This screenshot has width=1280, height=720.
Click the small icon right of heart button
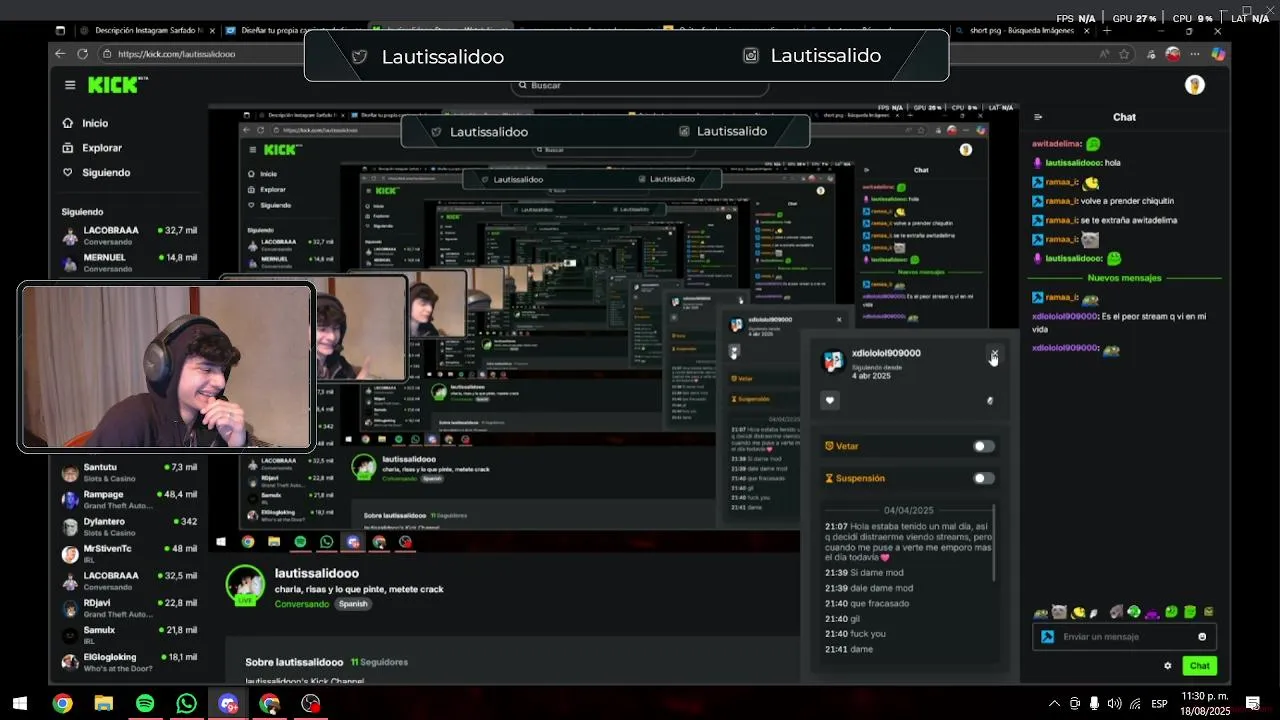tap(990, 400)
